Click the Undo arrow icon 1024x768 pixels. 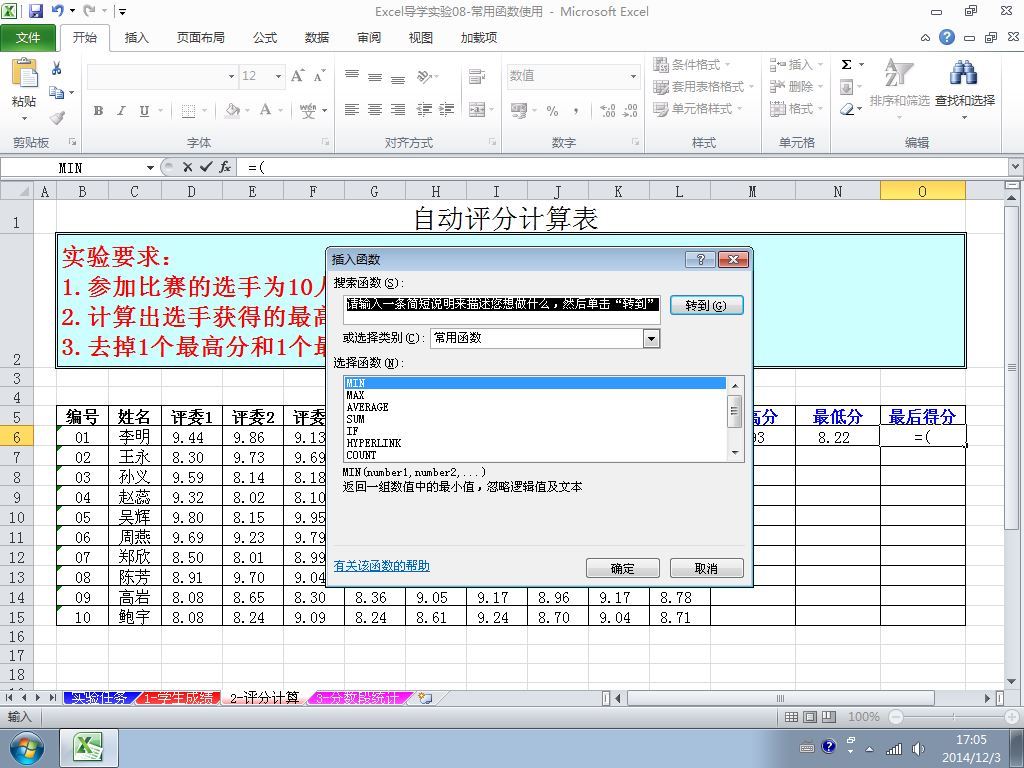[x=57, y=10]
